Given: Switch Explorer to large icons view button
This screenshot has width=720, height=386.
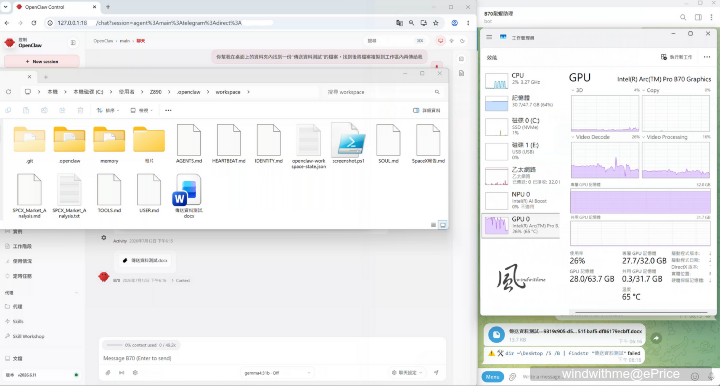Looking at the screenshot, I should coord(443,225).
